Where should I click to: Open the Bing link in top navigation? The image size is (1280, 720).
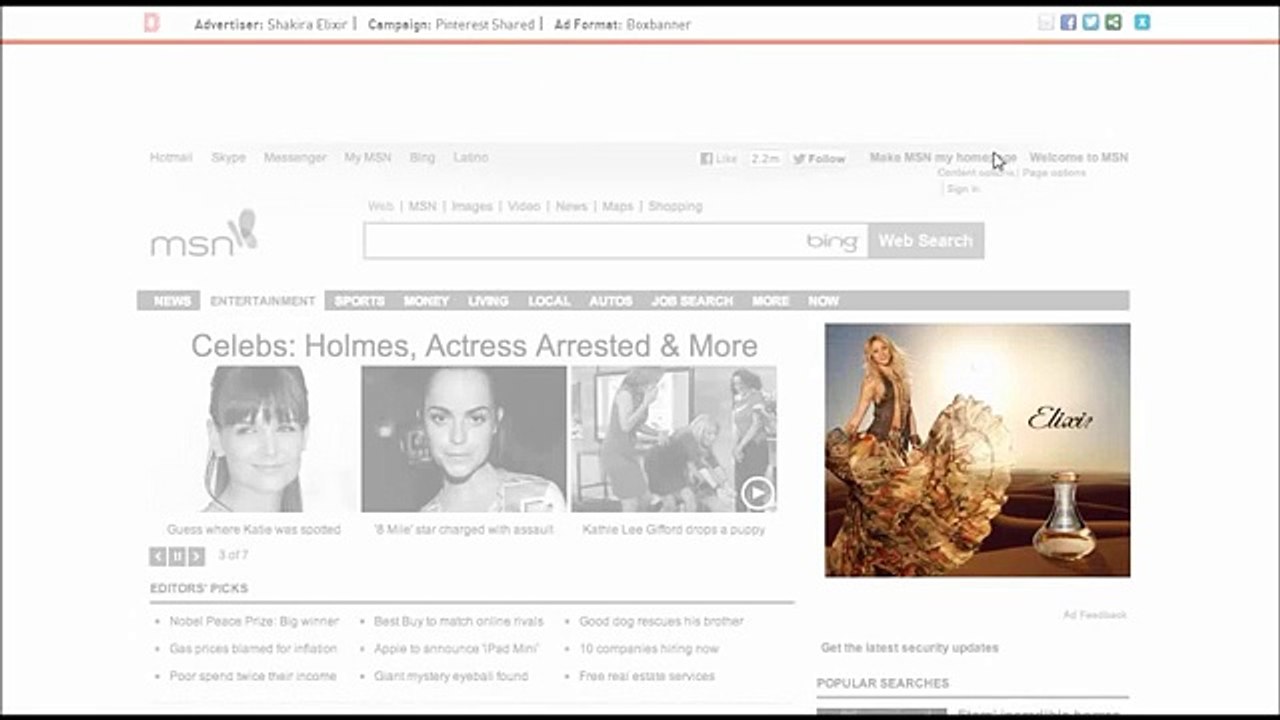(422, 157)
